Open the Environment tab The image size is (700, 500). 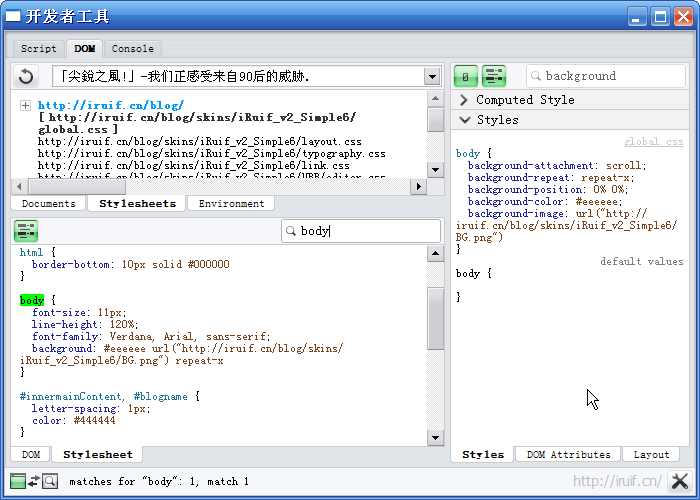coord(231,203)
